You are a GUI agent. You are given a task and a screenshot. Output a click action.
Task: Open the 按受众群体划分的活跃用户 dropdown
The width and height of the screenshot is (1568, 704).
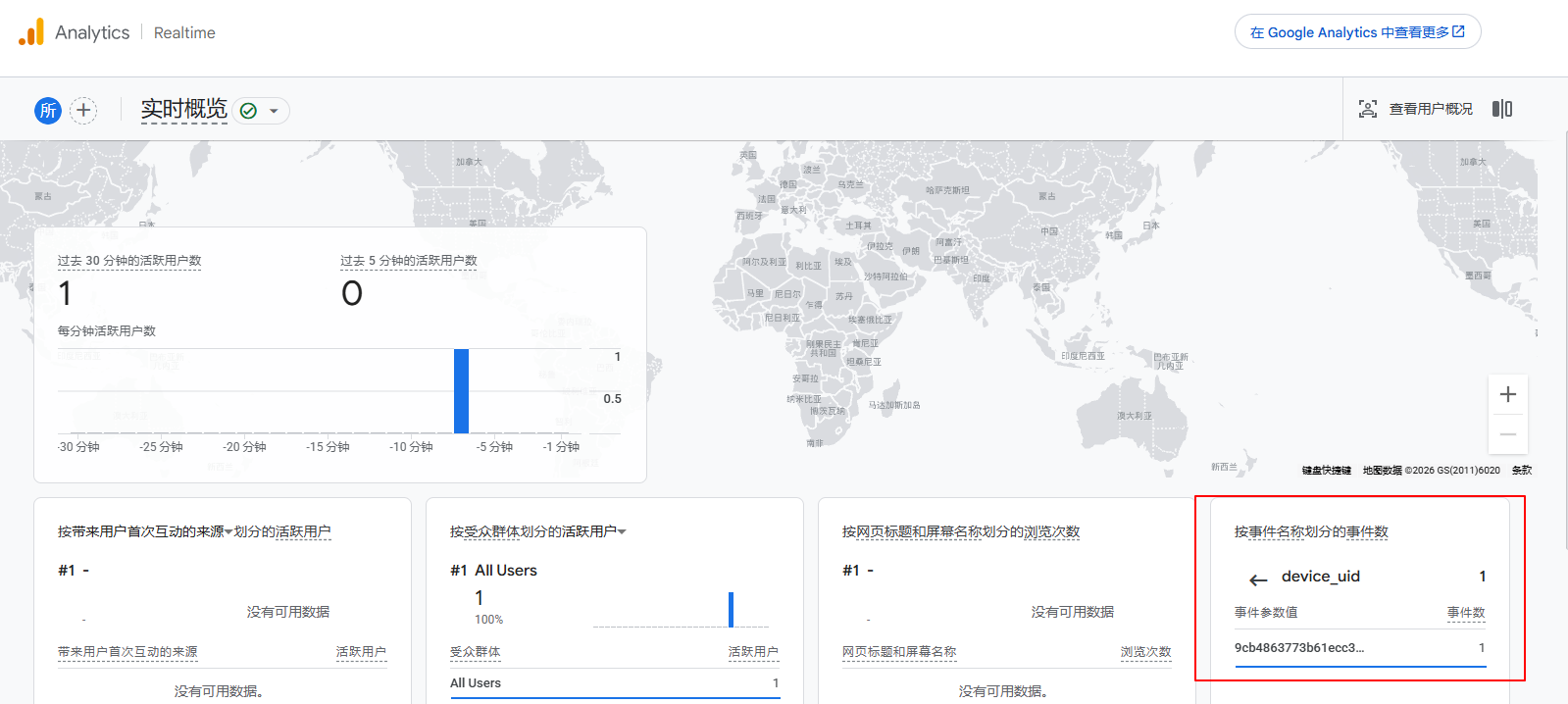coord(538,531)
